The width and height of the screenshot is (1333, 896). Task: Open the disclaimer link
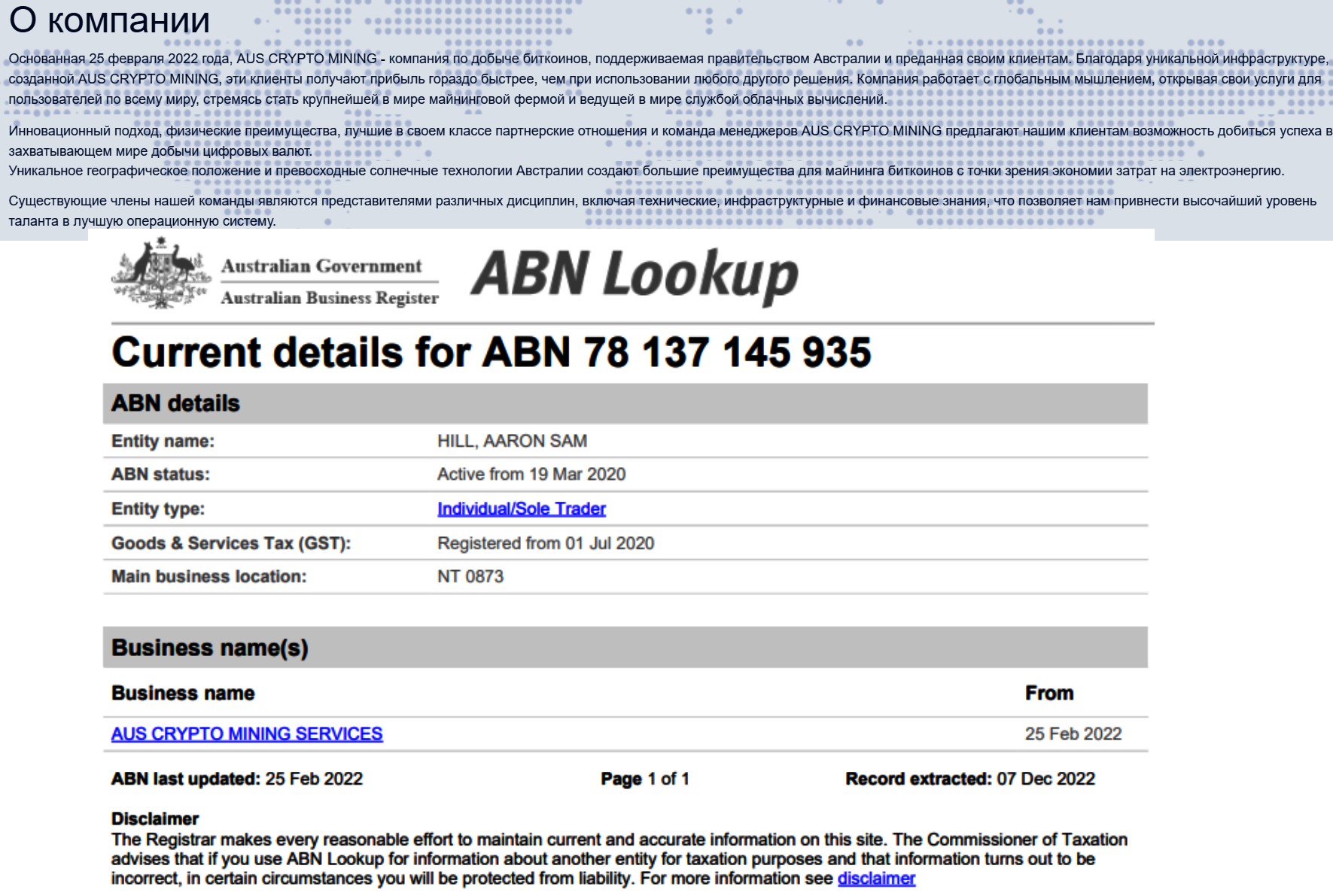[x=876, y=878]
